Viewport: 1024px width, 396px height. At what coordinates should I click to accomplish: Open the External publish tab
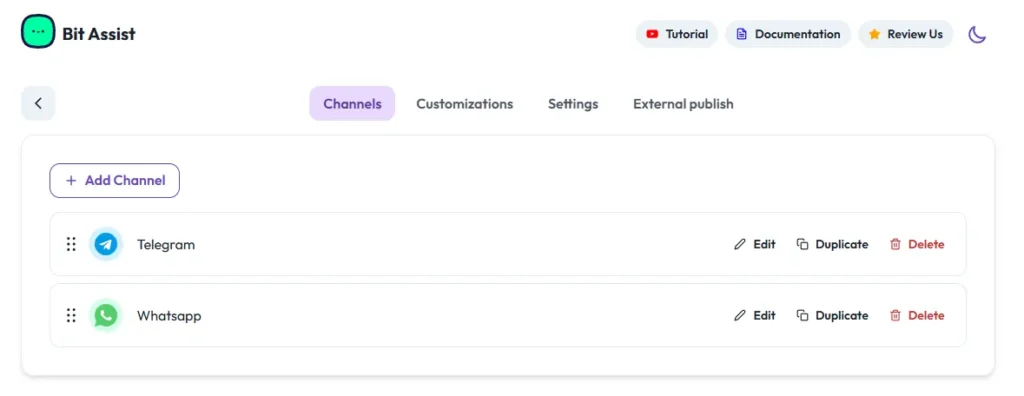tap(683, 104)
